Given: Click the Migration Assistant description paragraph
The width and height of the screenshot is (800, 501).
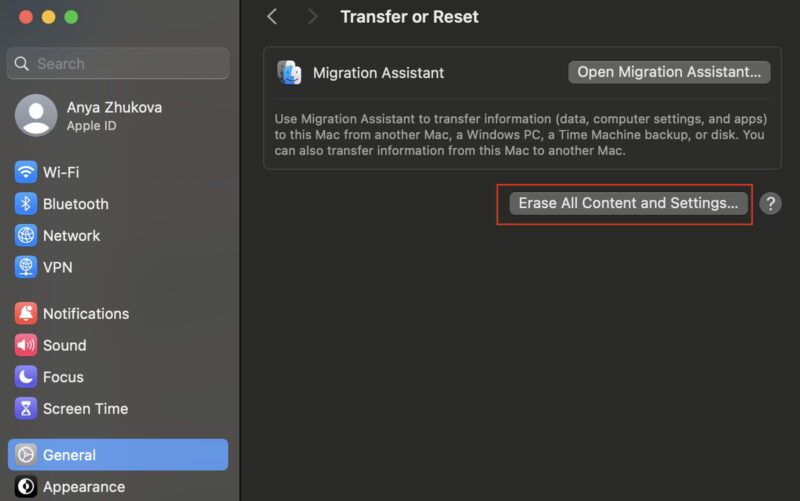Looking at the screenshot, I should pos(520,135).
